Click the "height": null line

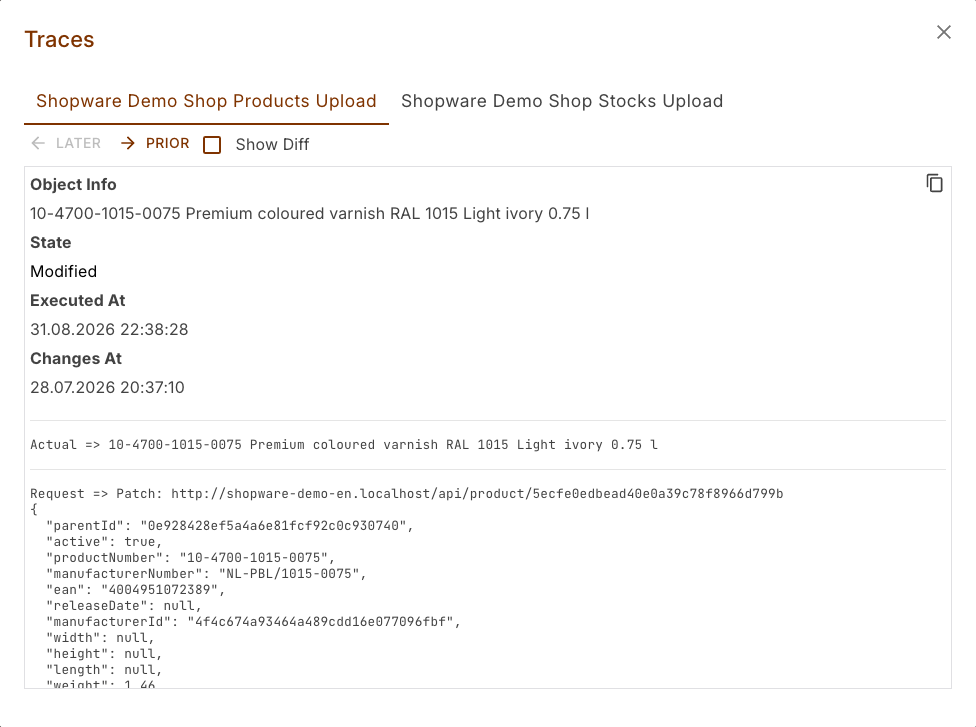(x=104, y=654)
